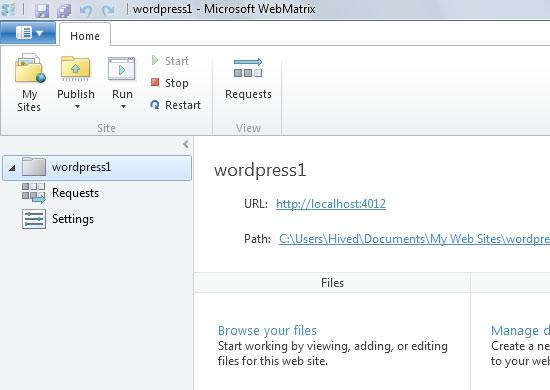The image size is (550, 390).
Task: Open the site path link under Path
Action: pos(414,239)
